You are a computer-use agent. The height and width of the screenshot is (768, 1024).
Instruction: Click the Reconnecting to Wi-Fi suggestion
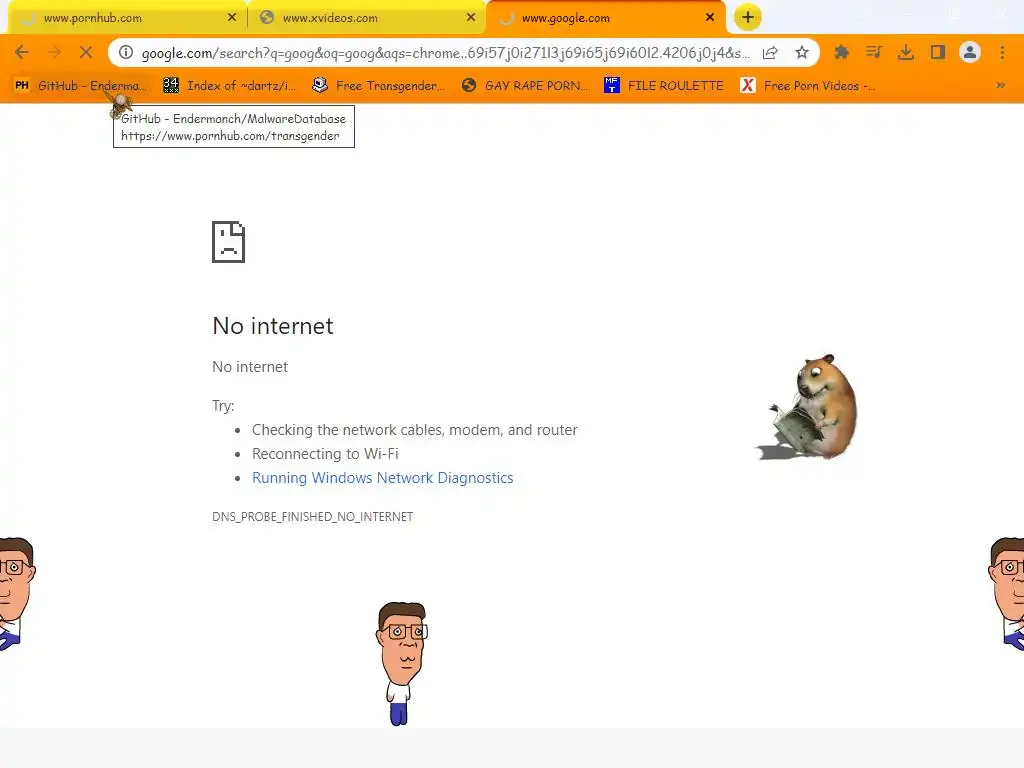tap(325, 454)
